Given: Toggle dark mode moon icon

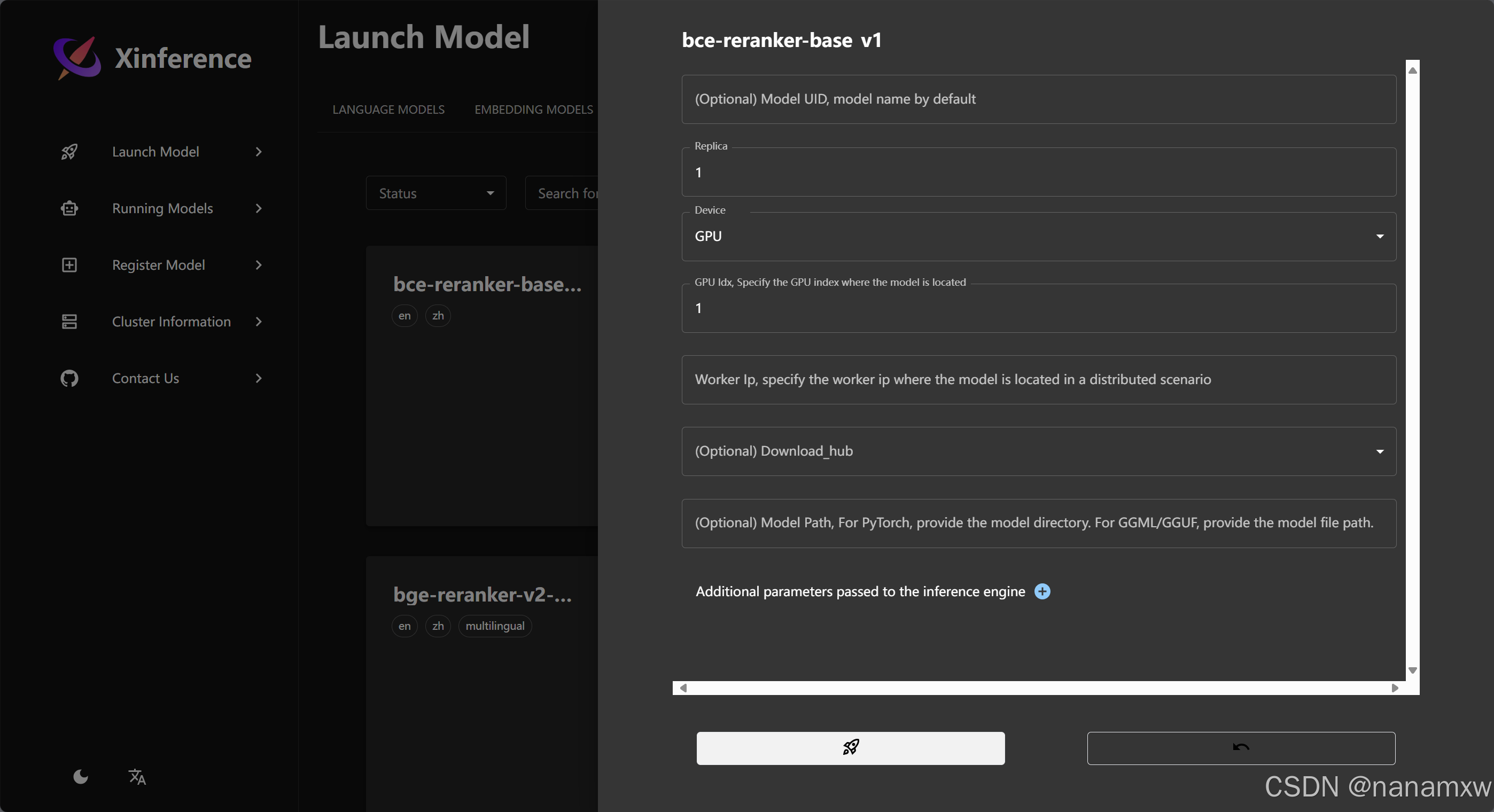Looking at the screenshot, I should coord(81,776).
